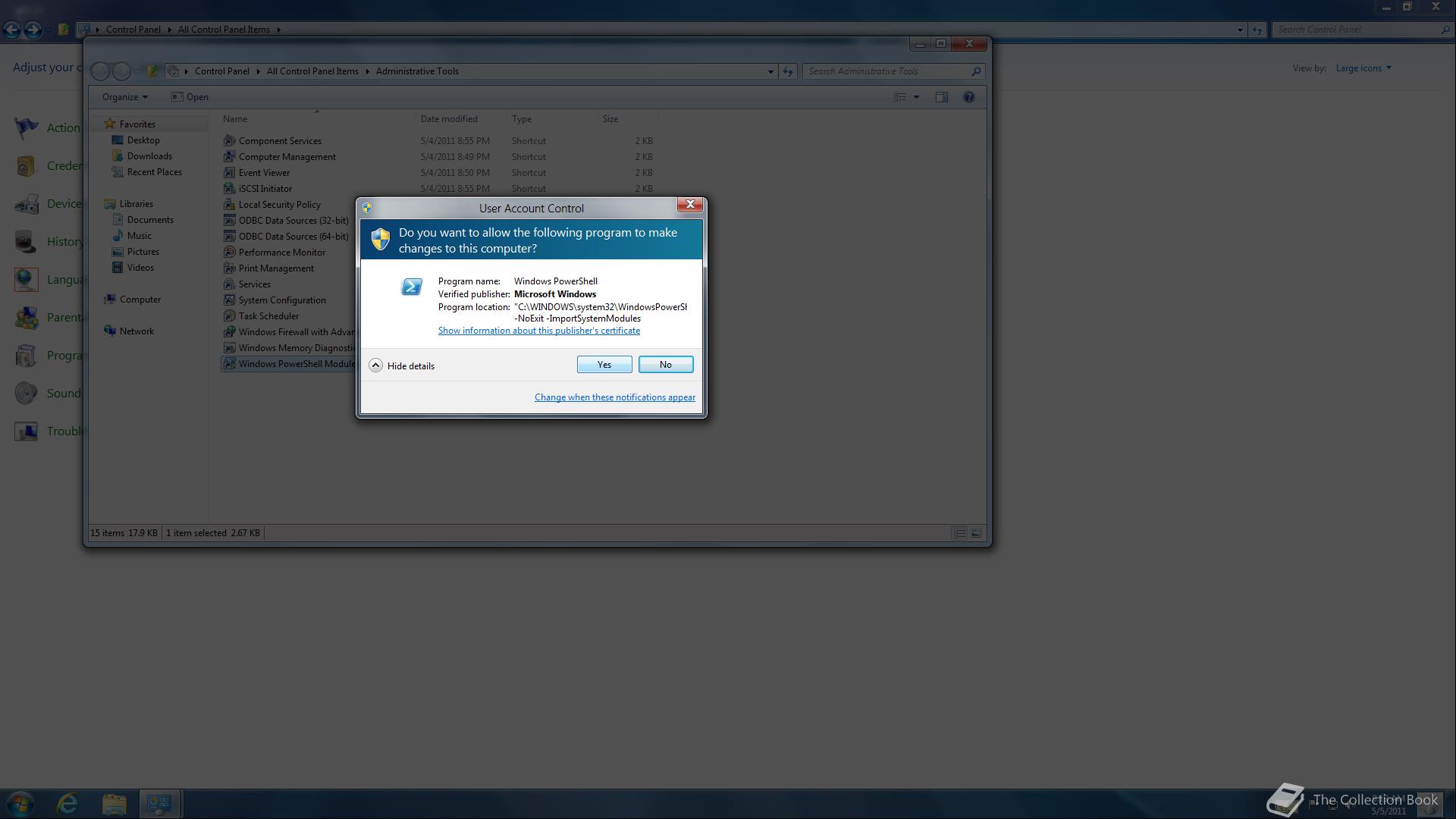Screen dimensions: 1456x819
Task: Open Recent Places in Favorites
Action: click(154, 172)
